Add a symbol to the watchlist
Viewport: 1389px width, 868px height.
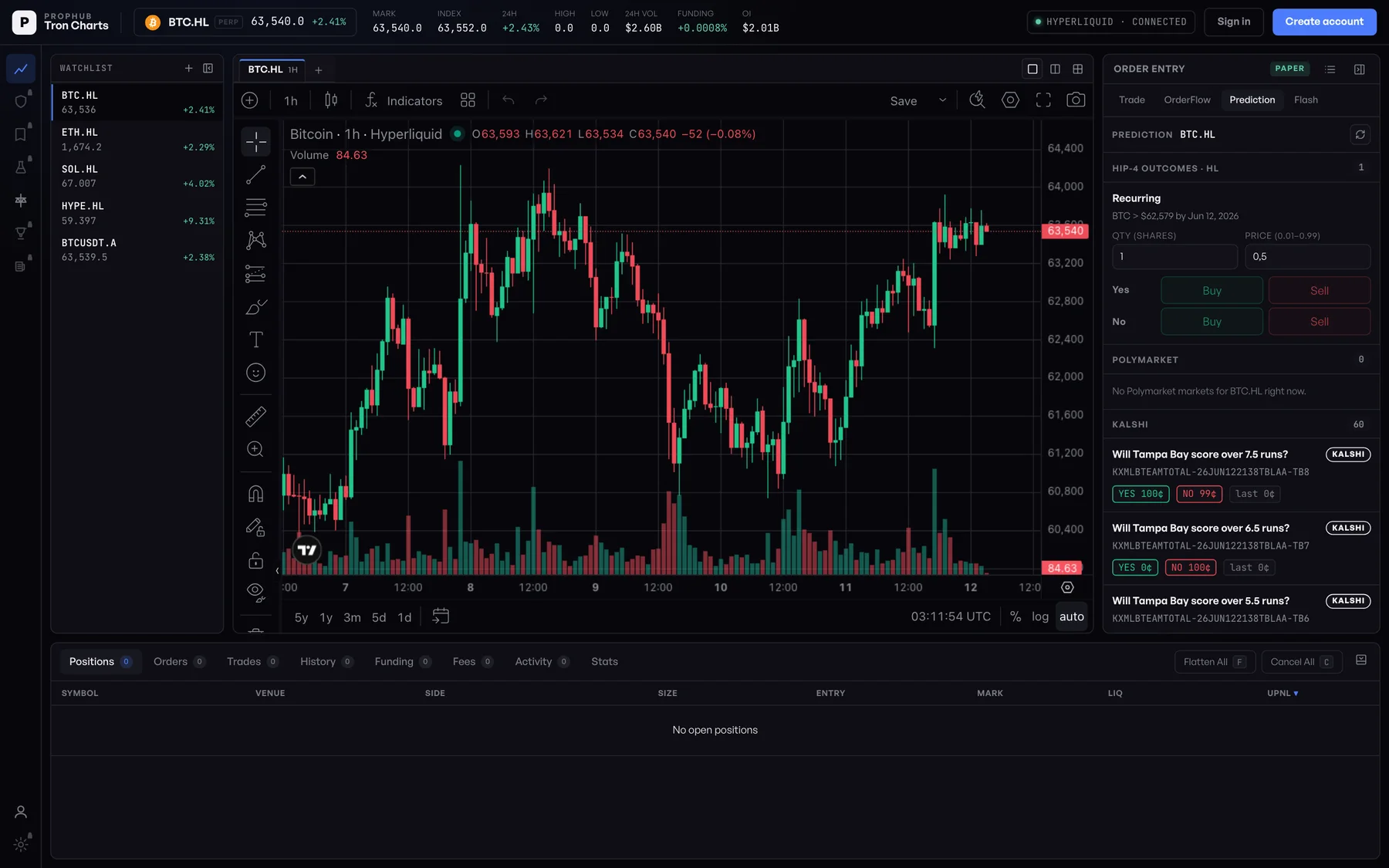click(188, 68)
